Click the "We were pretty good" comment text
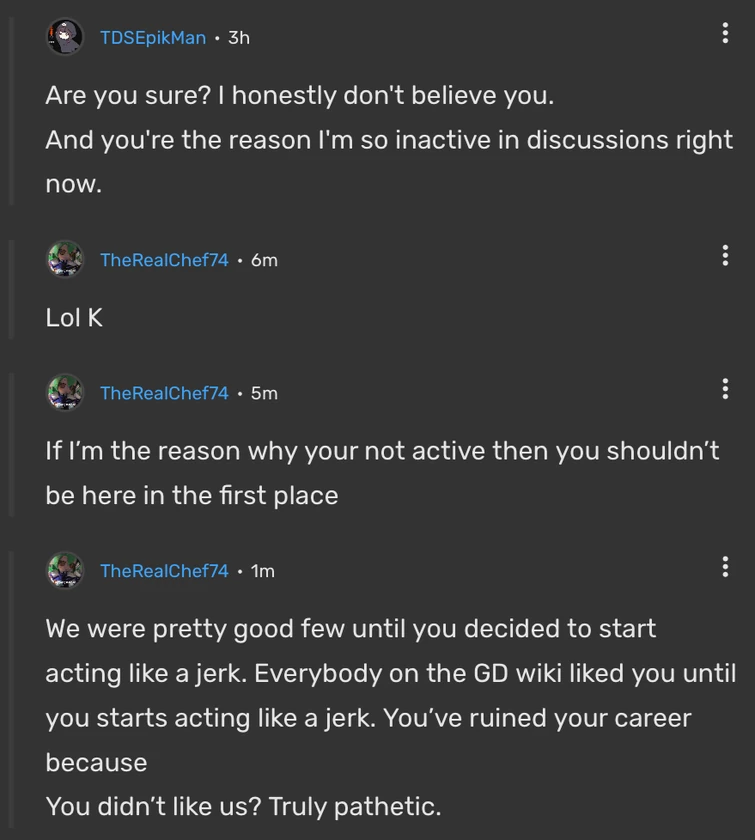The width and height of the screenshot is (755, 840). pos(350,629)
